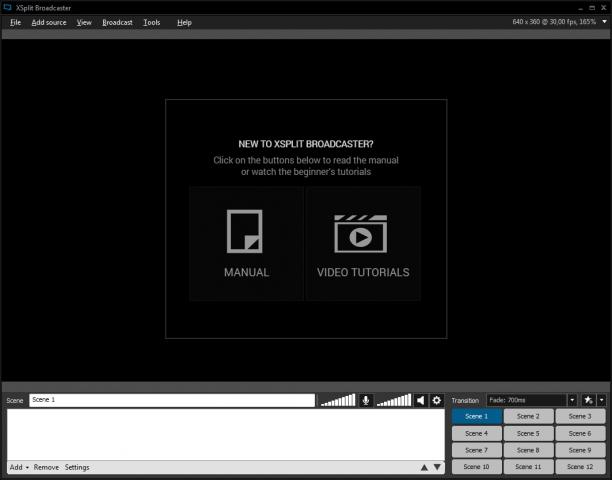Switch to Scene 6
This screenshot has width=612, height=480.
[580, 434]
